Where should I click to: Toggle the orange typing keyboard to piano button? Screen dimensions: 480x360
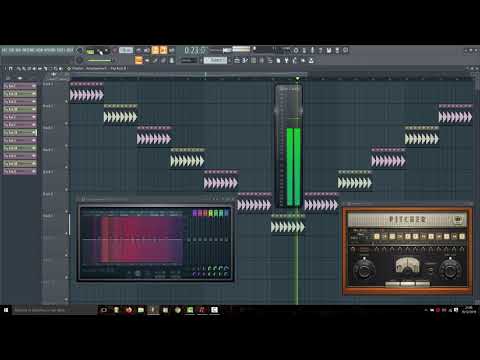(139, 60)
